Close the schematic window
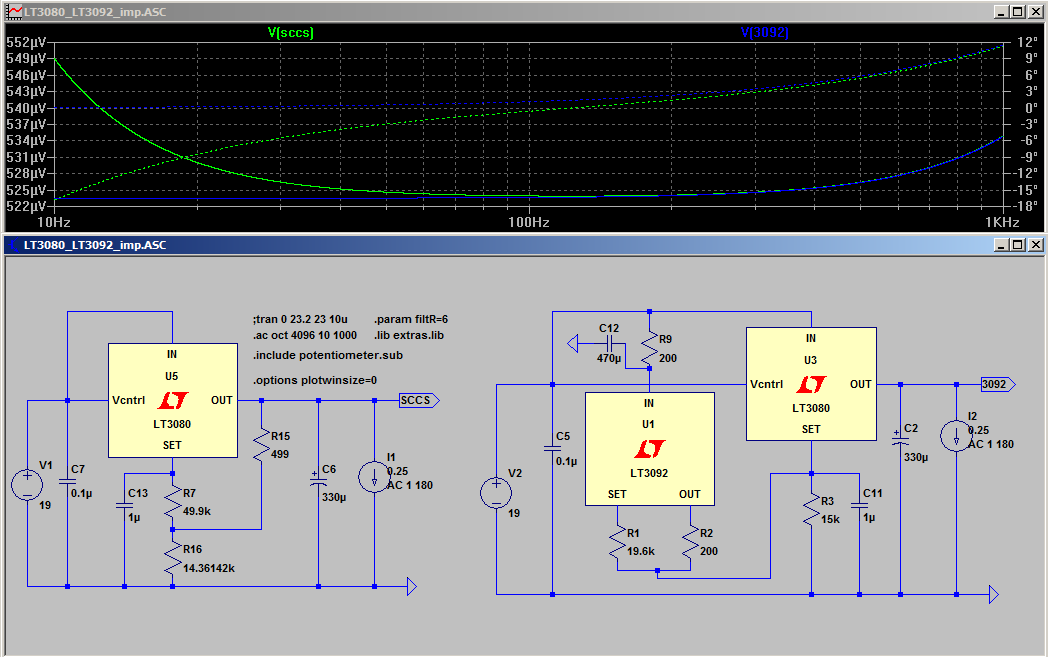 tap(1035, 245)
